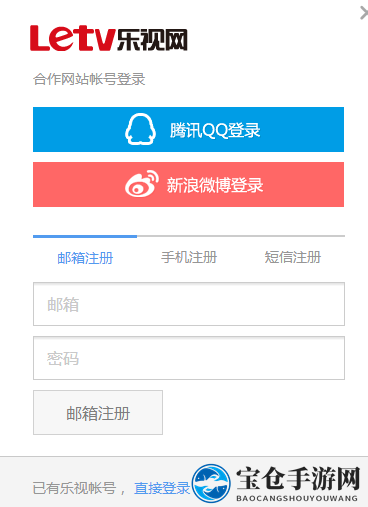Click the red Letv logo

73,39
